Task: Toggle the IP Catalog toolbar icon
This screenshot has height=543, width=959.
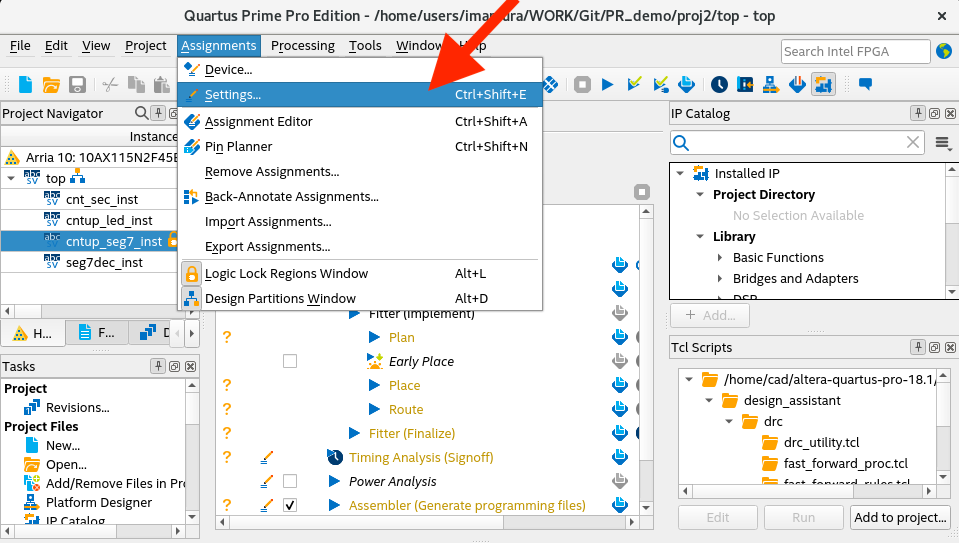Action: (823, 84)
